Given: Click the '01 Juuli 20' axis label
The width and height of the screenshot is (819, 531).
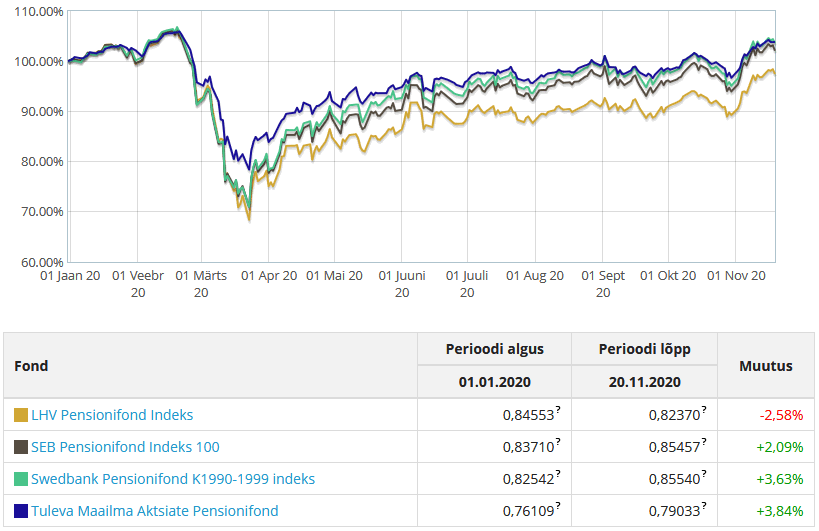Looking at the screenshot, I should pyautogui.click(x=467, y=284).
